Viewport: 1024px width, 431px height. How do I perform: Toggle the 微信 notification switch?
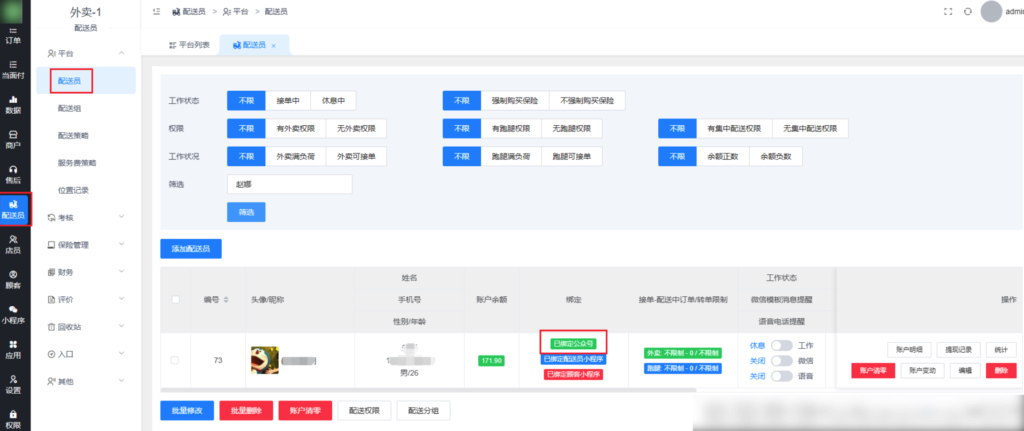click(781, 360)
